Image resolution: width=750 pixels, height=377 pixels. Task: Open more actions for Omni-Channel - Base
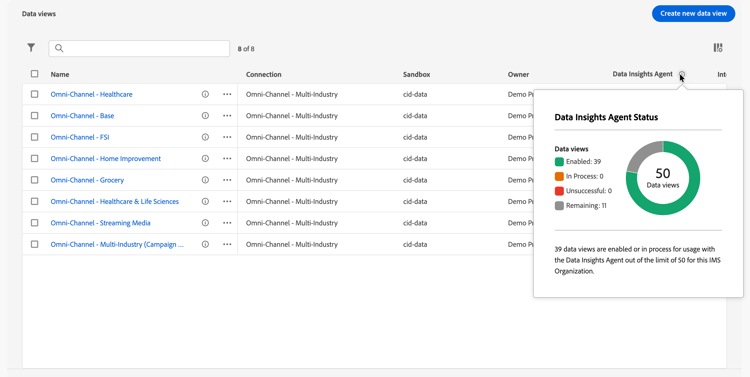[227, 115]
